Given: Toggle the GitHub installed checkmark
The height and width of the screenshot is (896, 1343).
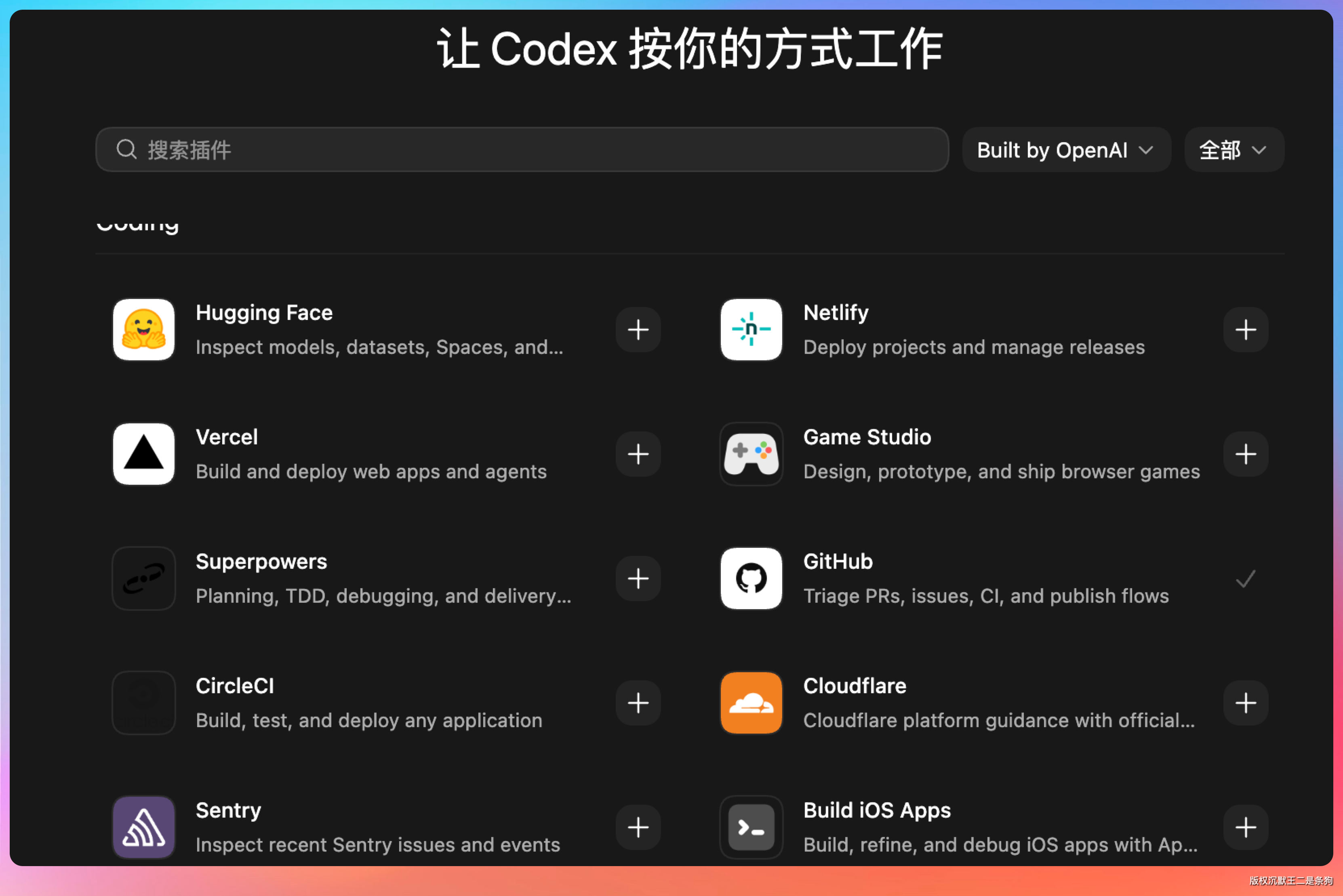Looking at the screenshot, I should pos(1245,579).
